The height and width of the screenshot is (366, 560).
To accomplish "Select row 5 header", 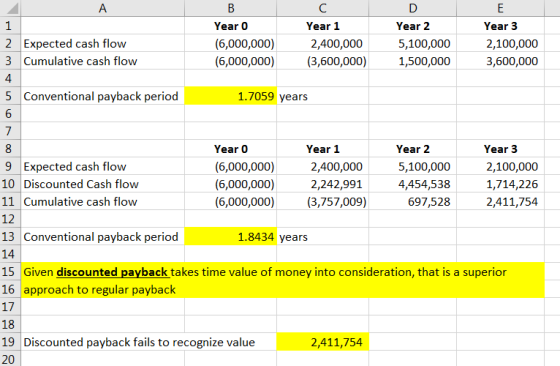I will (10, 96).
